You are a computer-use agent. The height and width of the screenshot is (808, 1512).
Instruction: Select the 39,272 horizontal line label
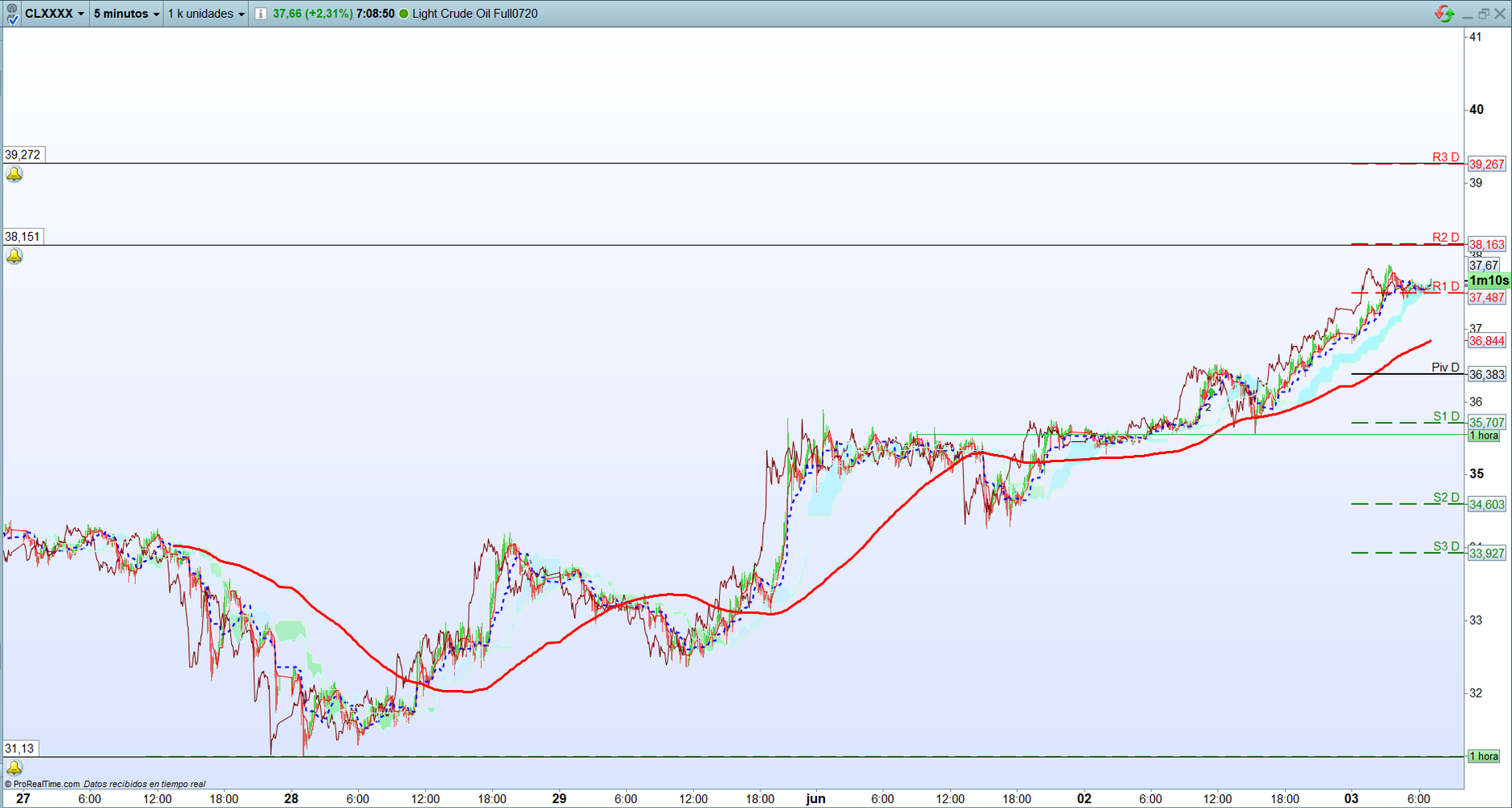click(23, 154)
